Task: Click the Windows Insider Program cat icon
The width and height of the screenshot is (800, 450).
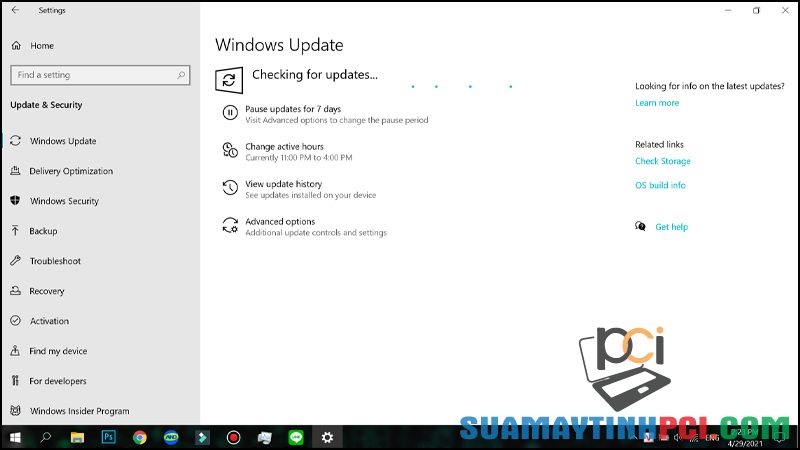Action: [x=16, y=410]
